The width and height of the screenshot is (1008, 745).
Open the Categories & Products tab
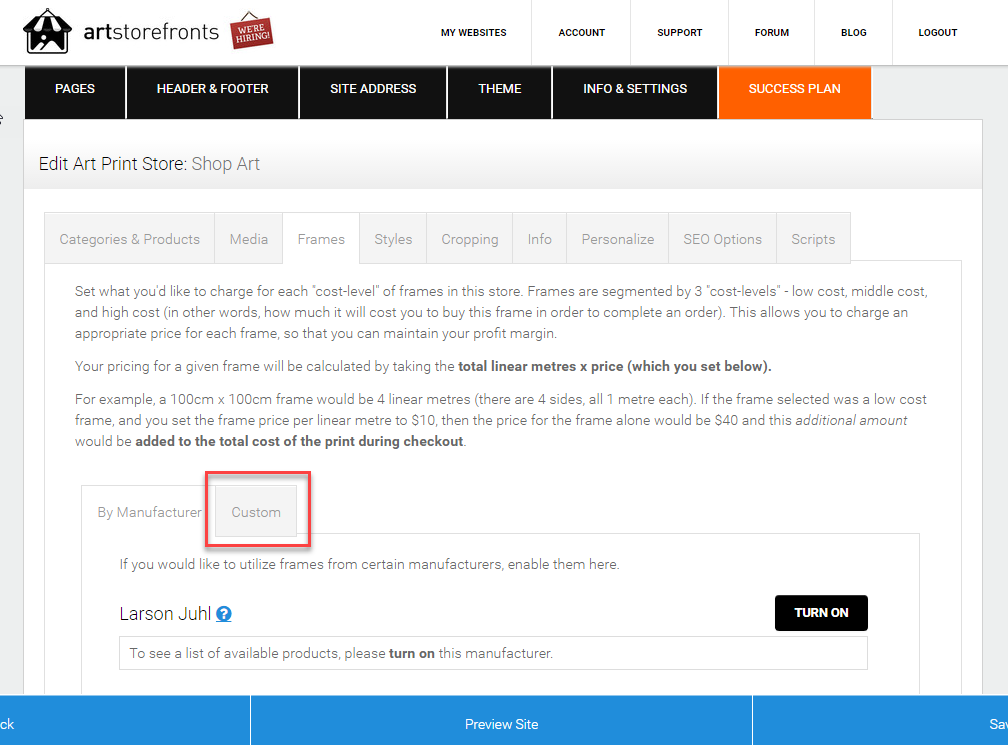pos(129,239)
